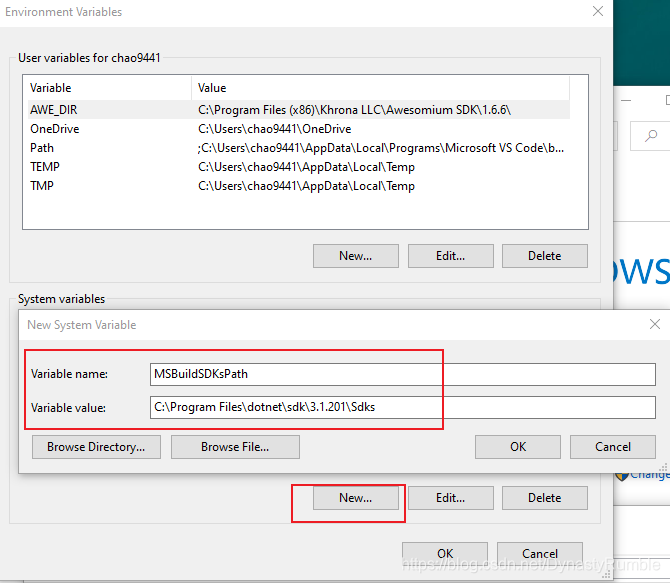Close the Environment Variables window
The width and height of the screenshot is (670, 583).
pos(598,11)
